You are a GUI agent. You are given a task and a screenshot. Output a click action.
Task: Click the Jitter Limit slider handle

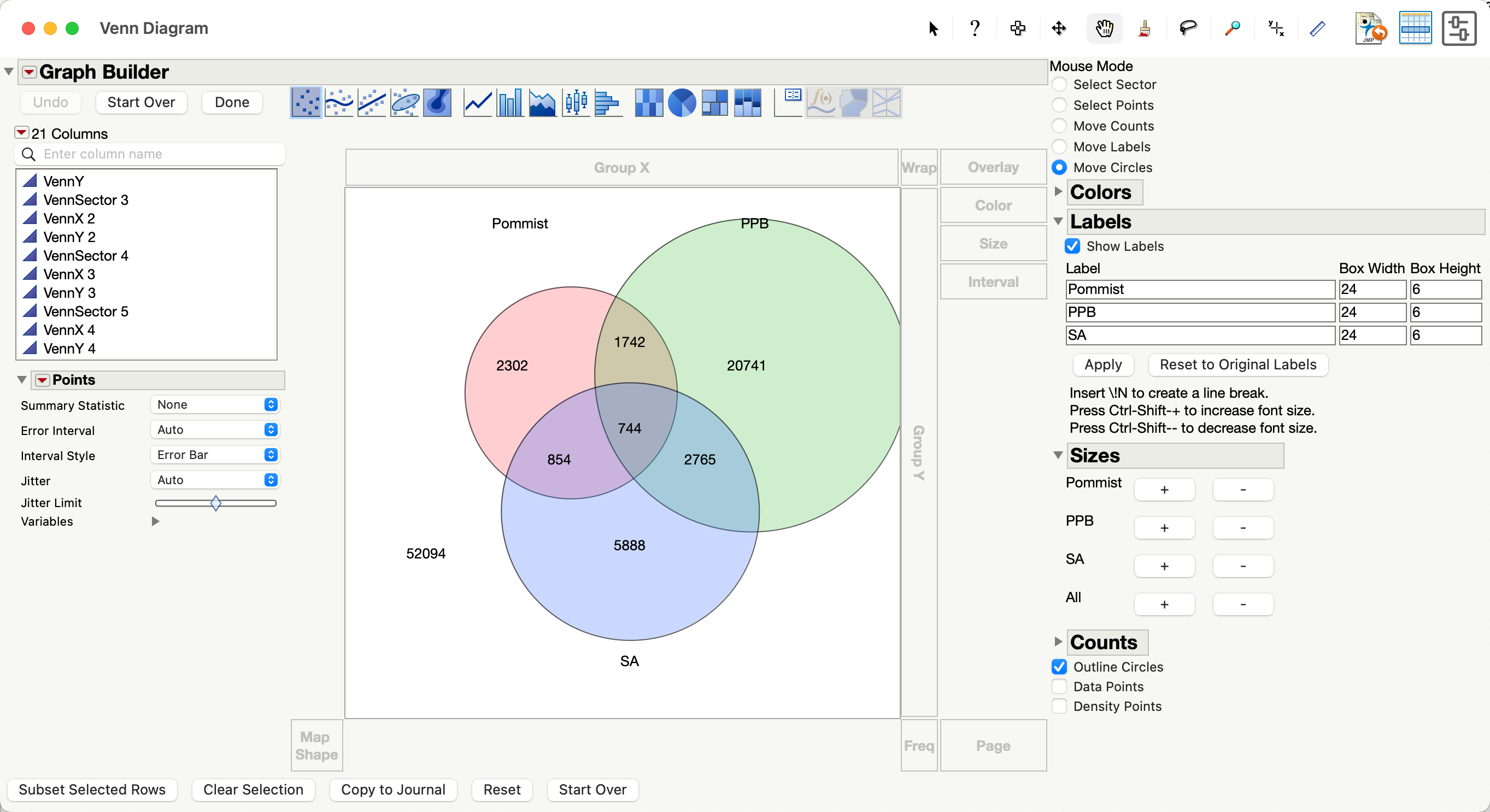click(216, 503)
